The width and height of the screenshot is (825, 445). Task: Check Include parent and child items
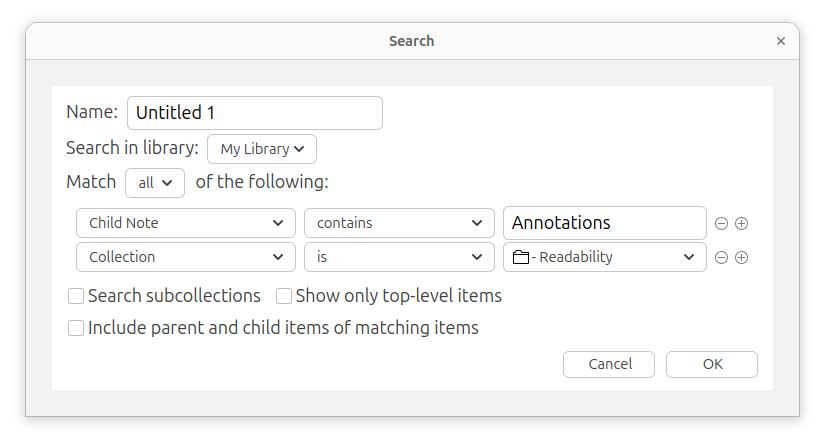(76, 328)
